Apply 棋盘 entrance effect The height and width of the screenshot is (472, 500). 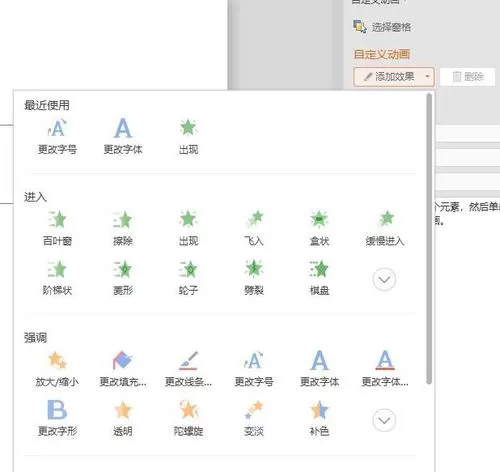tap(319, 277)
